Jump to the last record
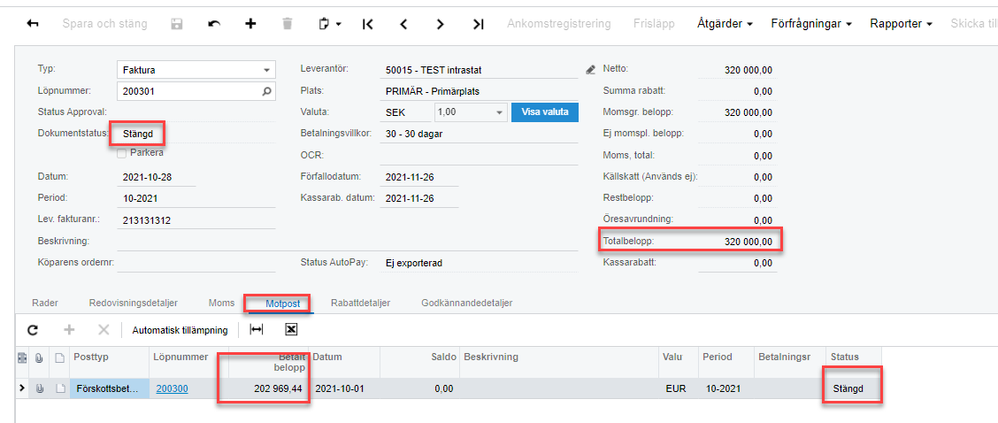The image size is (998, 423). coord(478,23)
